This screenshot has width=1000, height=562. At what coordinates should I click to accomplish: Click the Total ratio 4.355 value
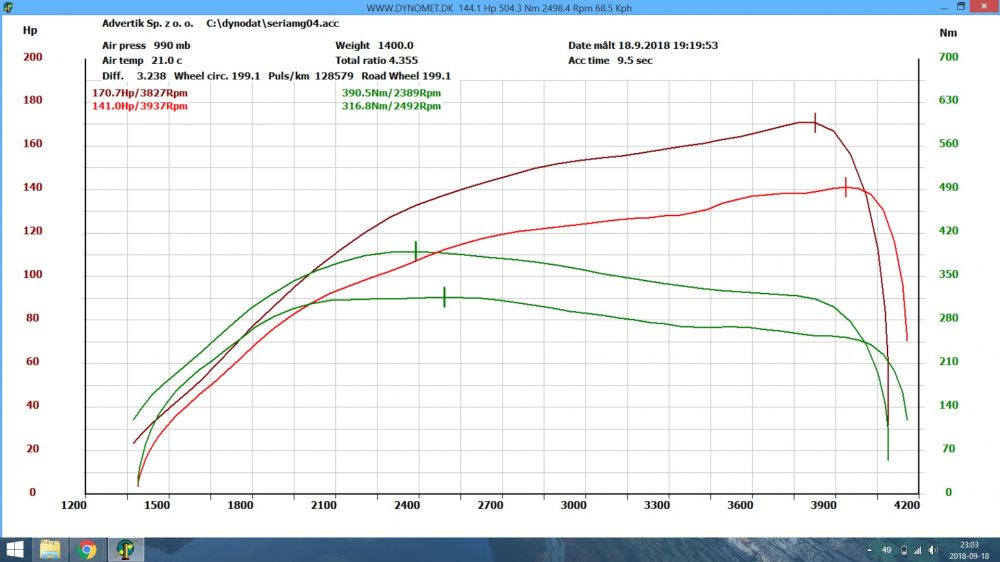[376, 61]
